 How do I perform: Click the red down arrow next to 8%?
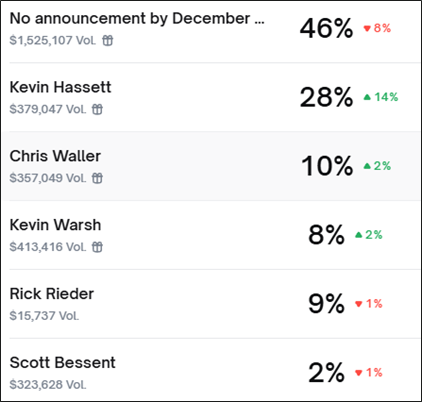[x=367, y=28]
